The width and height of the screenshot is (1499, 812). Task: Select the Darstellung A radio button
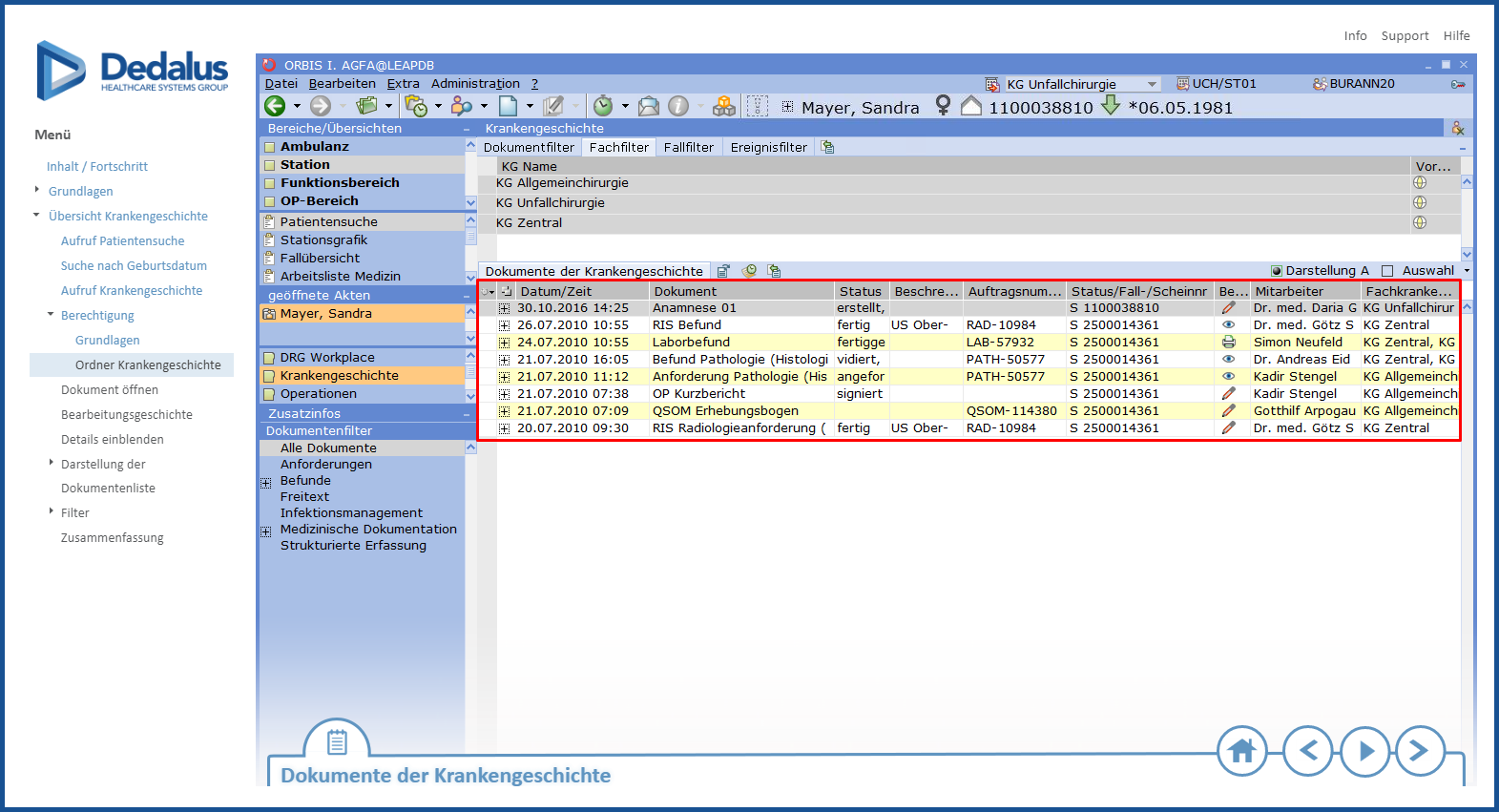point(1277,271)
